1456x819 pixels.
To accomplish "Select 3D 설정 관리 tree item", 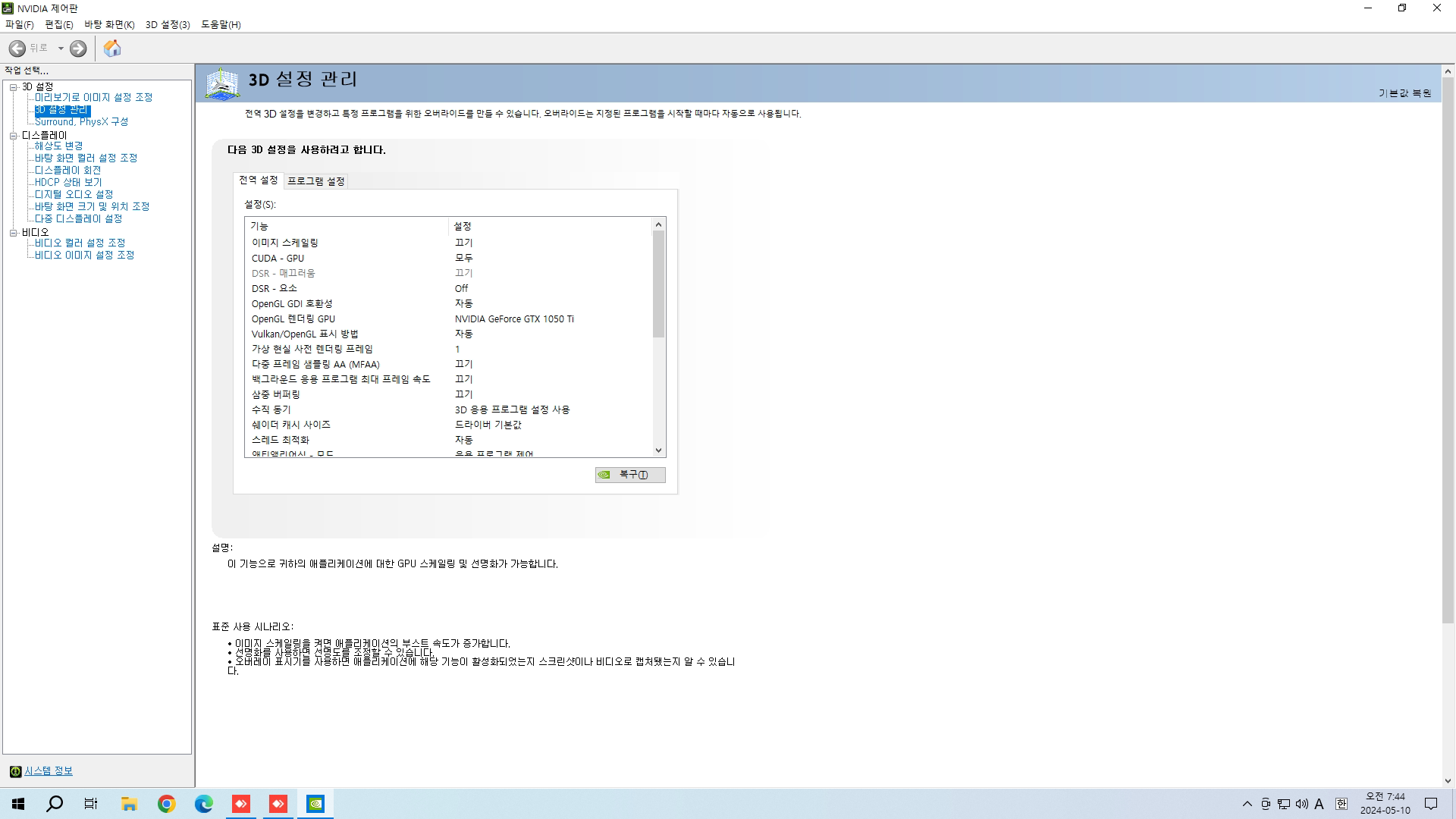I will [x=62, y=110].
